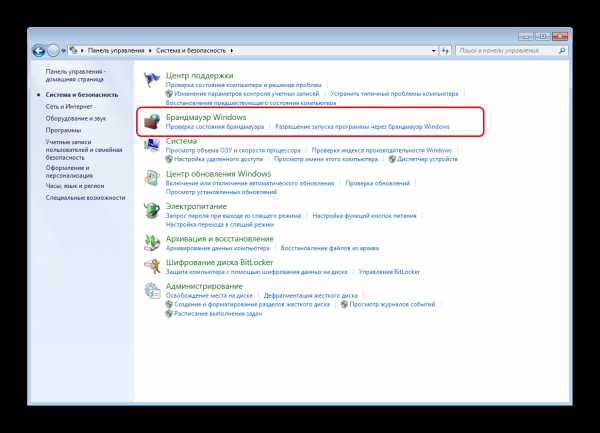Click the Administrative Tools gear icon

[152, 291]
